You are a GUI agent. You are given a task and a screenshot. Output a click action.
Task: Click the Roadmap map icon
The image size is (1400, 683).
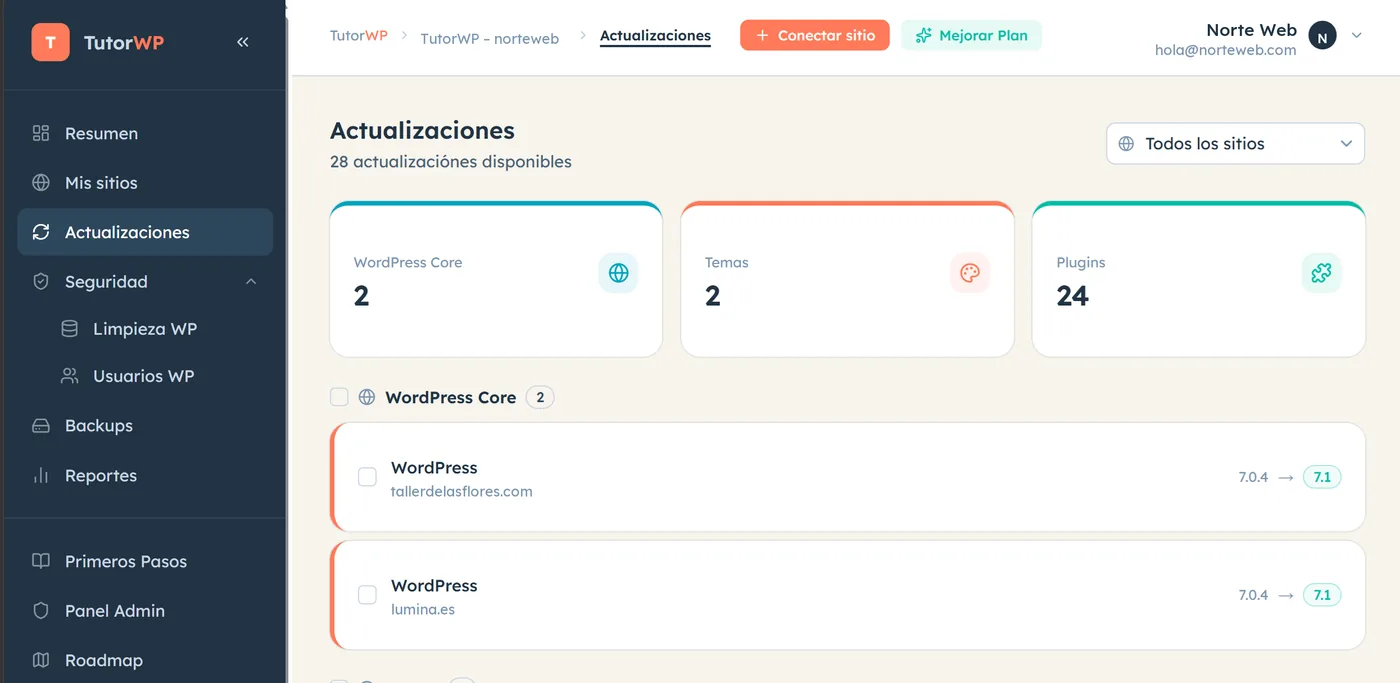(41, 660)
